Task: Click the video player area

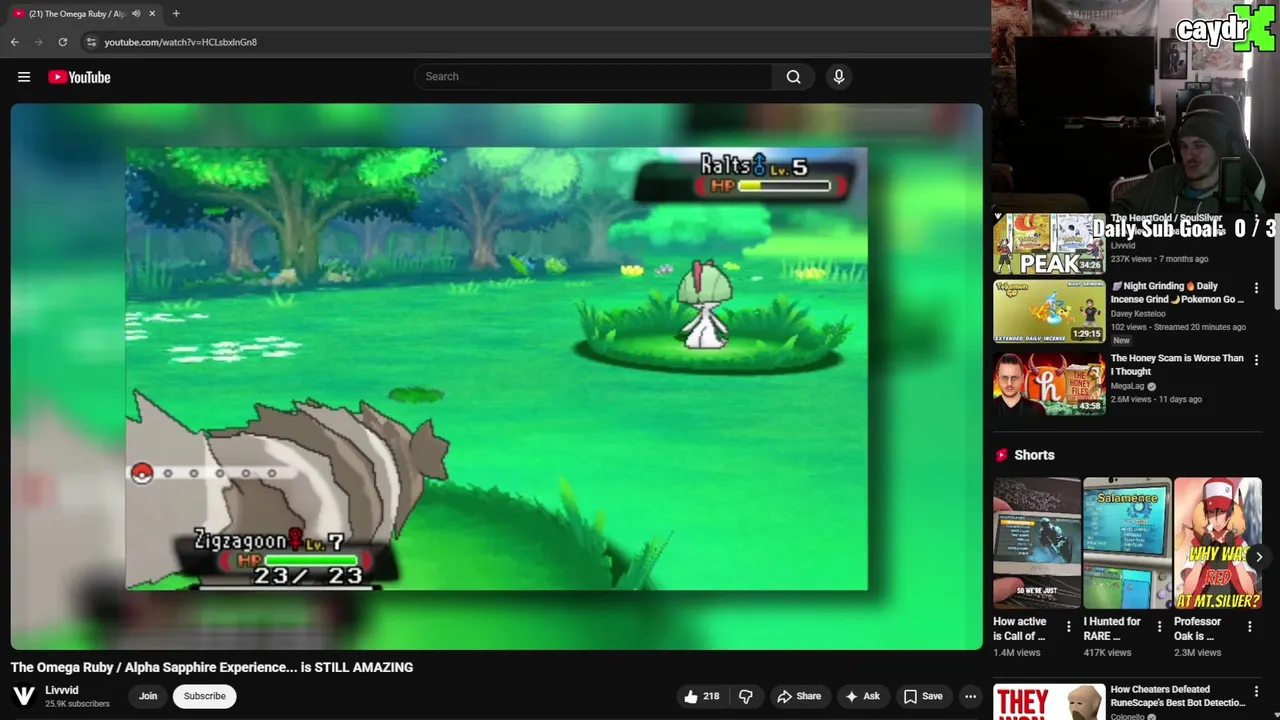Action: coord(496,376)
